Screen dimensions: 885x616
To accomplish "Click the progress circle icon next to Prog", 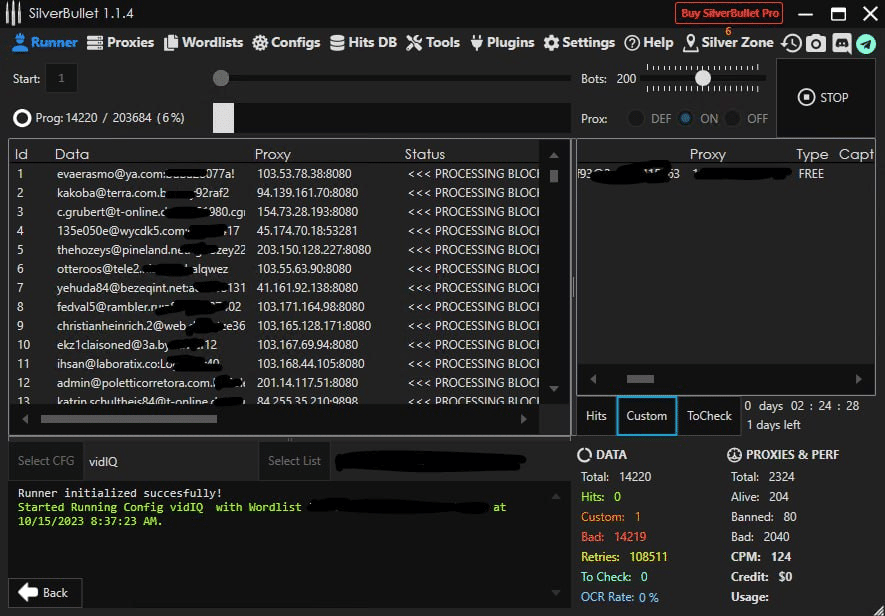I will (x=22, y=118).
